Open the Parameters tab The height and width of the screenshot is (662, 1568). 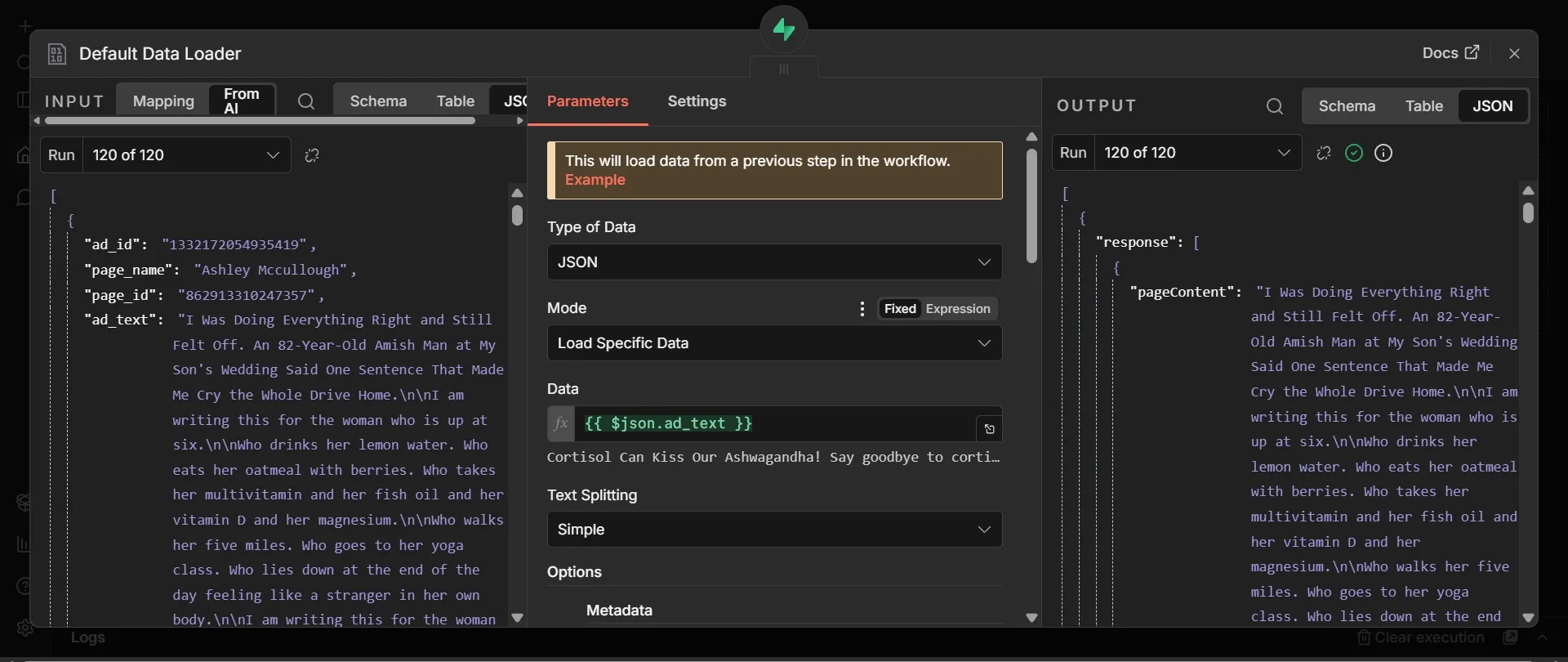[x=588, y=101]
